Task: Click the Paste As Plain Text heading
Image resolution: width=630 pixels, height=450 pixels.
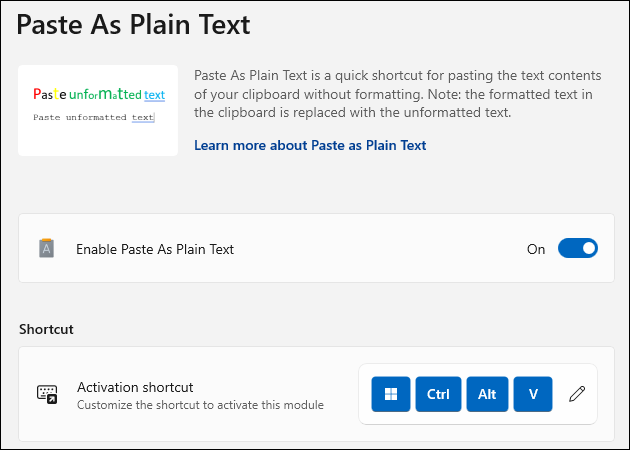Action: coord(133,25)
